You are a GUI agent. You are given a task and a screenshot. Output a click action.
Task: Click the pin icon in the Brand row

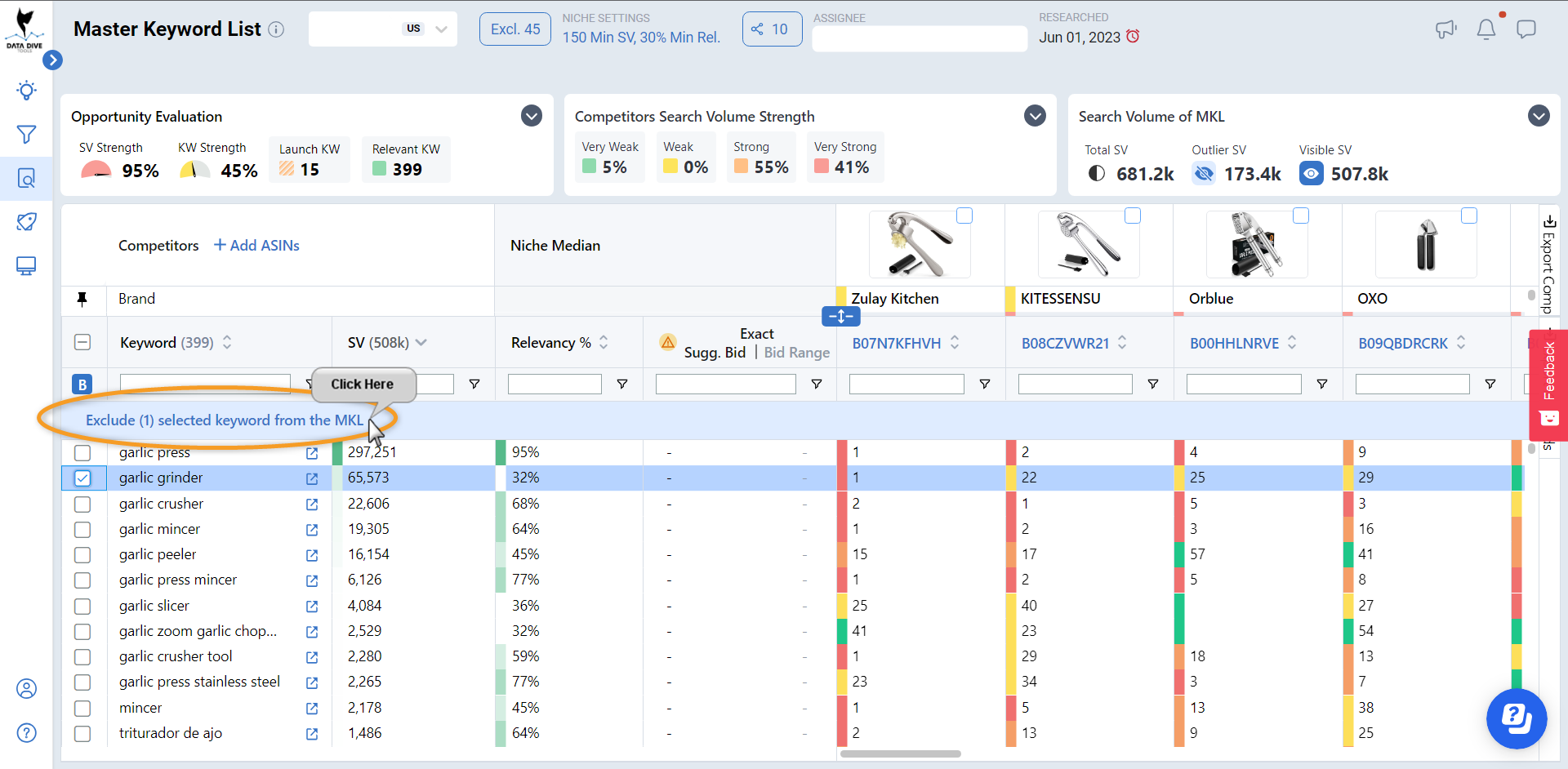(82, 299)
